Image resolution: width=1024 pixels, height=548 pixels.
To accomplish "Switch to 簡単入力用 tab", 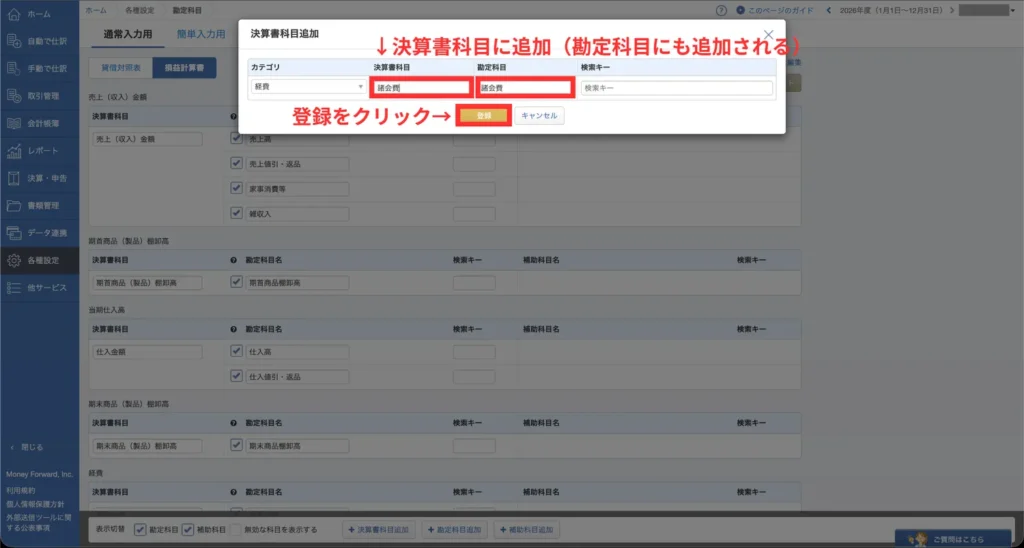I will [200, 34].
